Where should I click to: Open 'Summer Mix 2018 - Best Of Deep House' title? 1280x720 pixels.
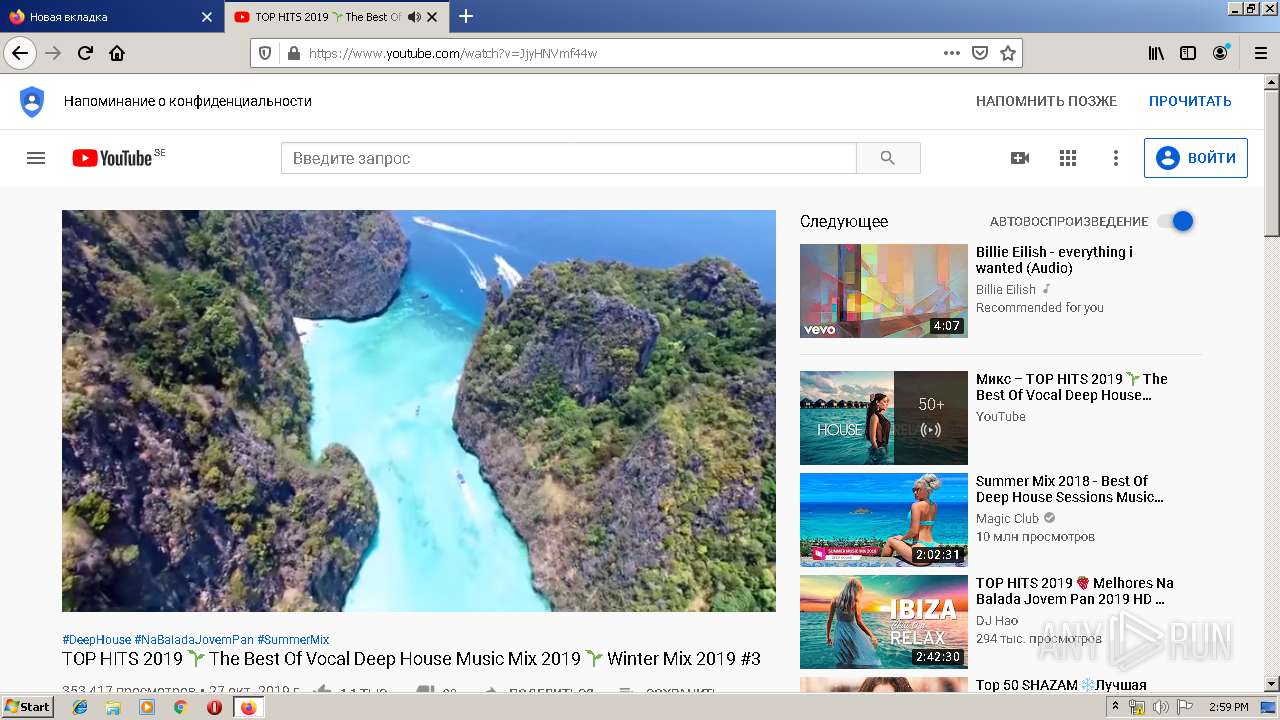click(x=1070, y=489)
